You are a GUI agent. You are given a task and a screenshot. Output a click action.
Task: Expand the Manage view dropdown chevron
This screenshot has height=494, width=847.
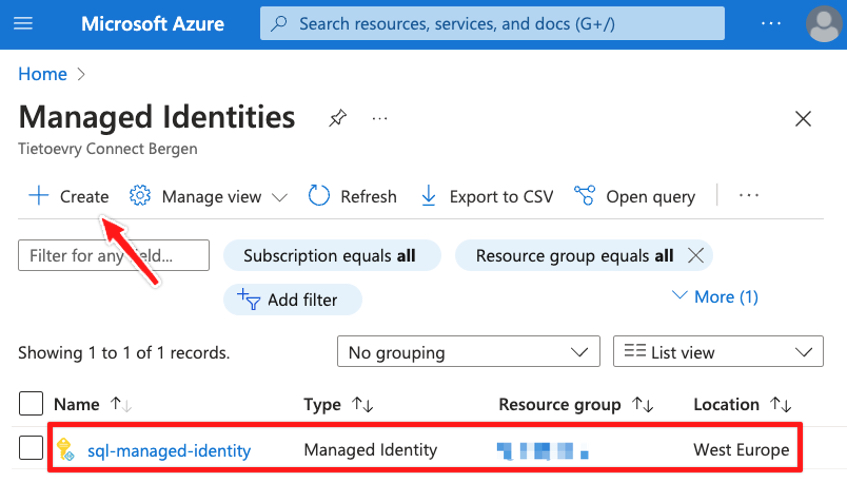click(279, 198)
